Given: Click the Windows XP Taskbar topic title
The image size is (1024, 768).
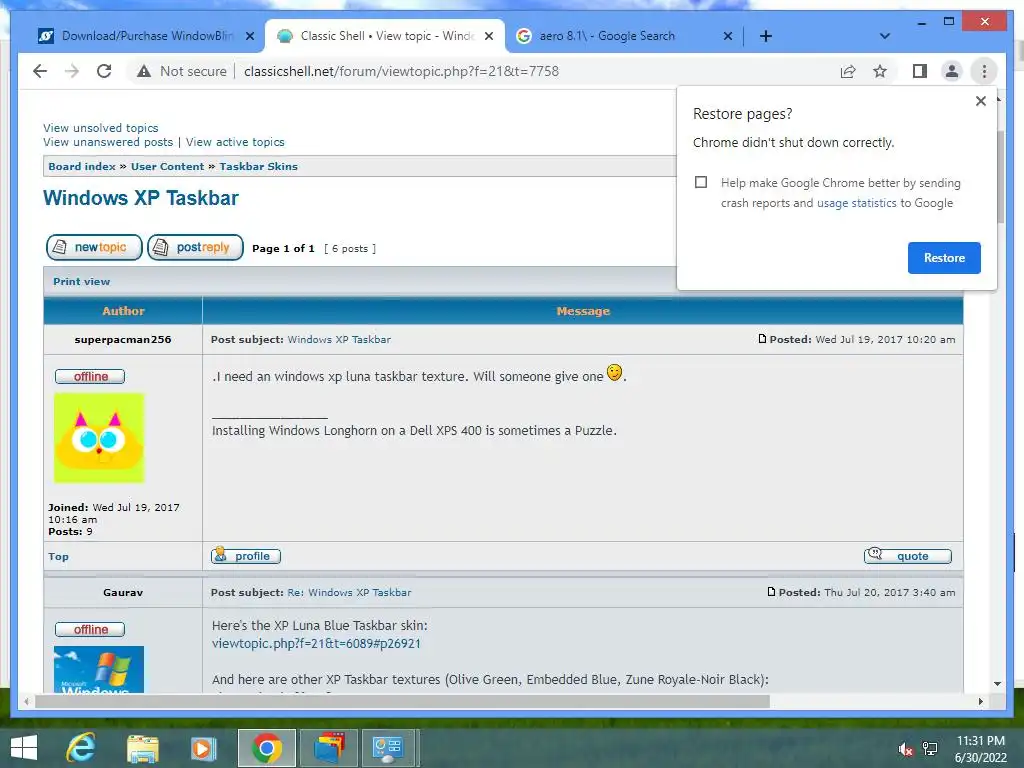Looking at the screenshot, I should click(x=141, y=198).
